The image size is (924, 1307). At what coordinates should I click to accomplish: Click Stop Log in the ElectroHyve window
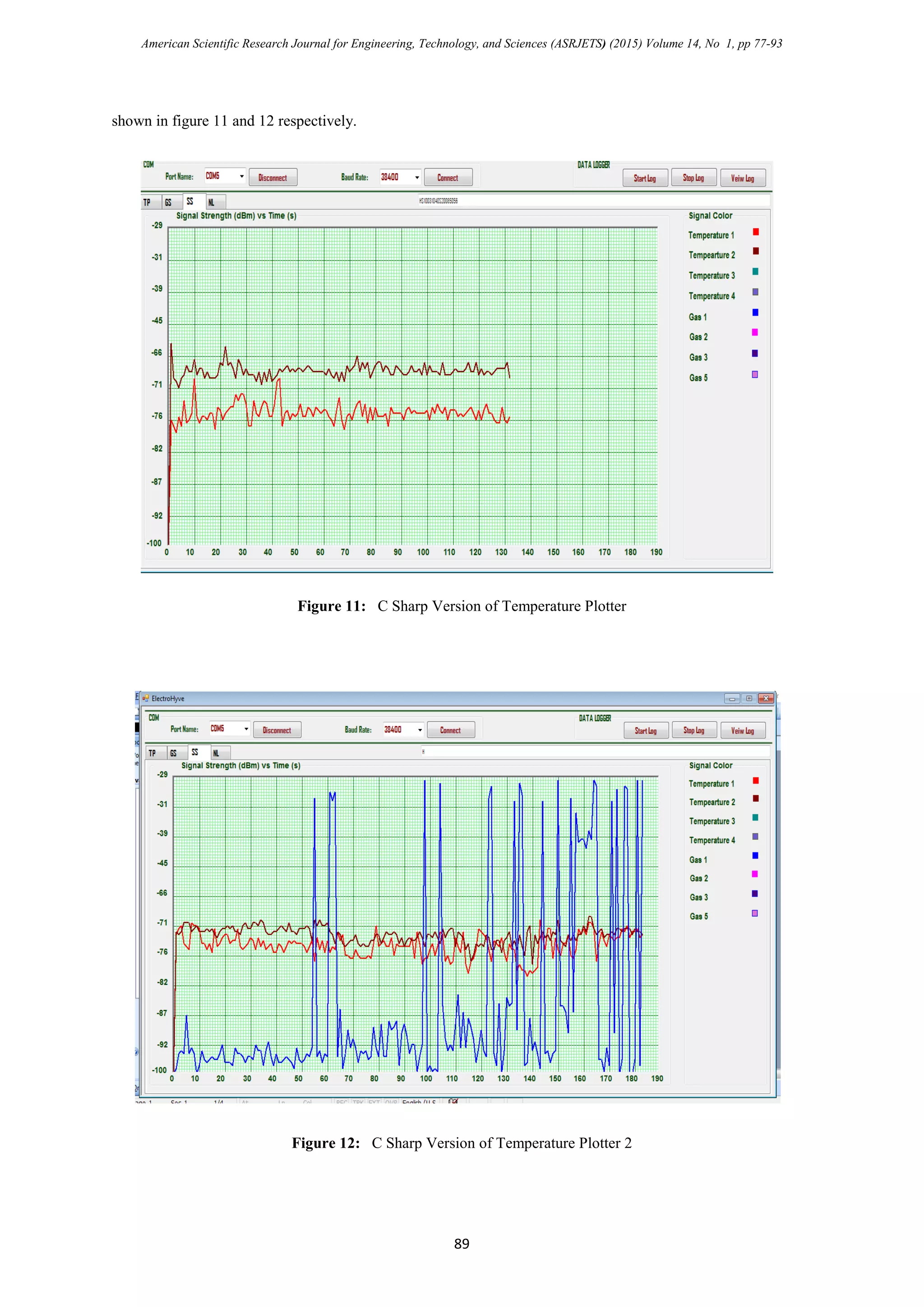[x=693, y=730]
